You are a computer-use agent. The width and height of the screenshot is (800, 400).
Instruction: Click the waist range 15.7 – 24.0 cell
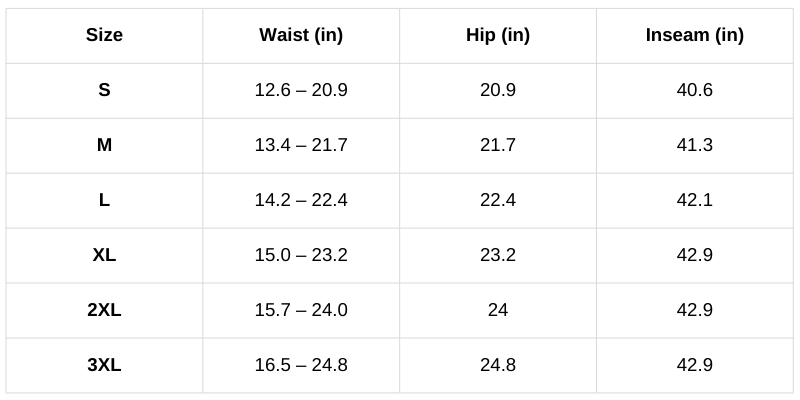(301, 310)
